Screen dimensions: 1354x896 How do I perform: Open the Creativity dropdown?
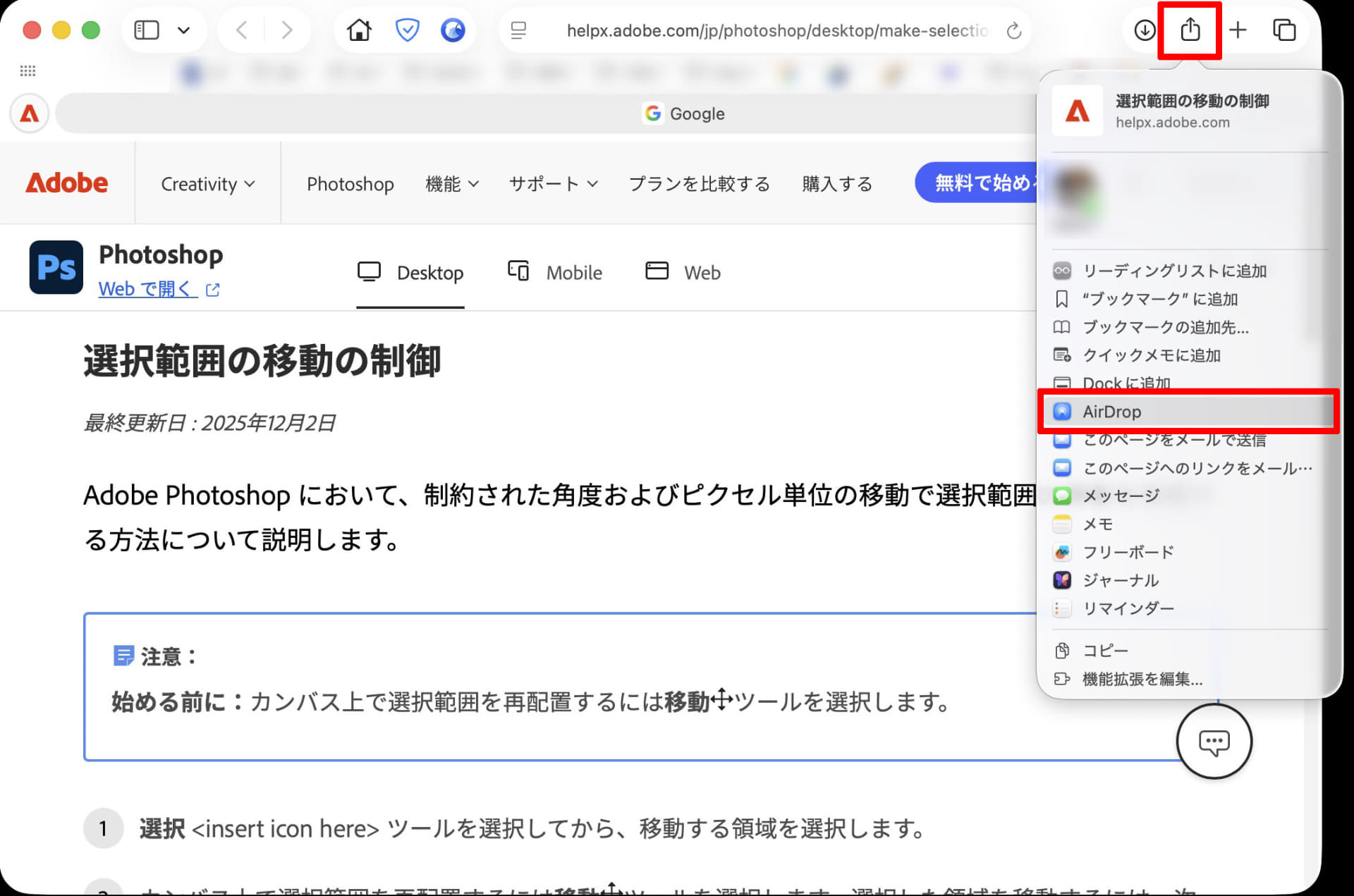(x=207, y=184)
